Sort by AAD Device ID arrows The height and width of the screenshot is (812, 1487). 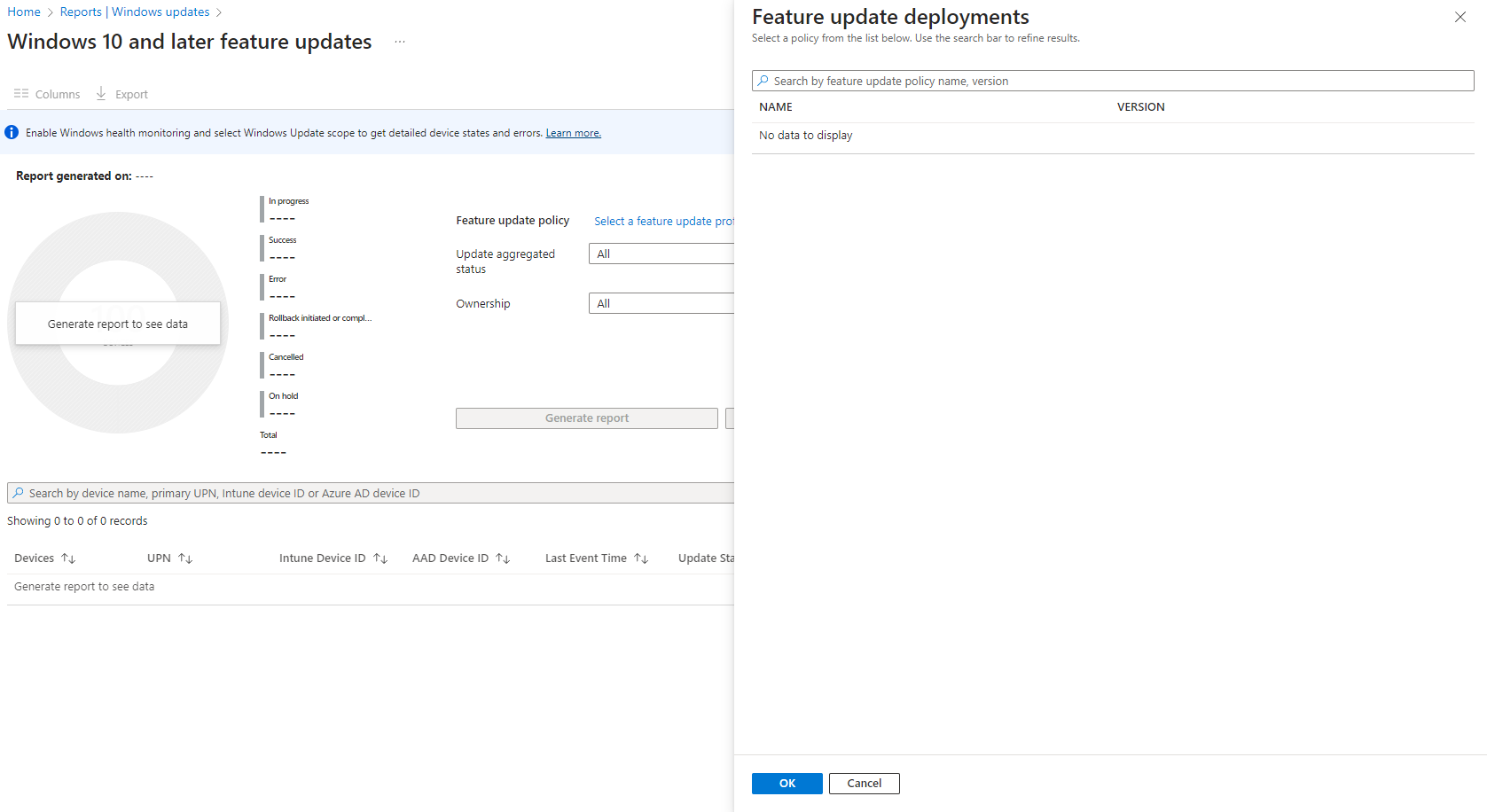(x=503, y=558)
